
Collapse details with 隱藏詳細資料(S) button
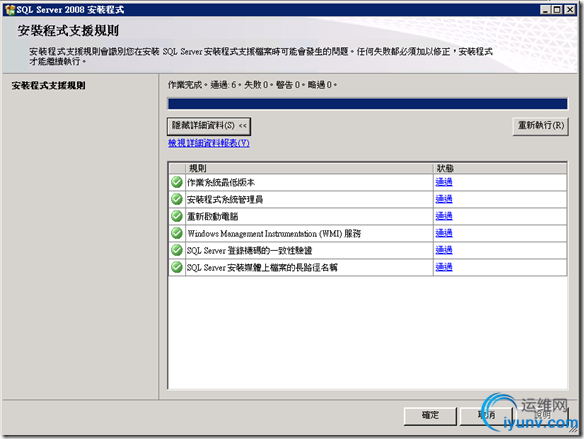point(209,126)
